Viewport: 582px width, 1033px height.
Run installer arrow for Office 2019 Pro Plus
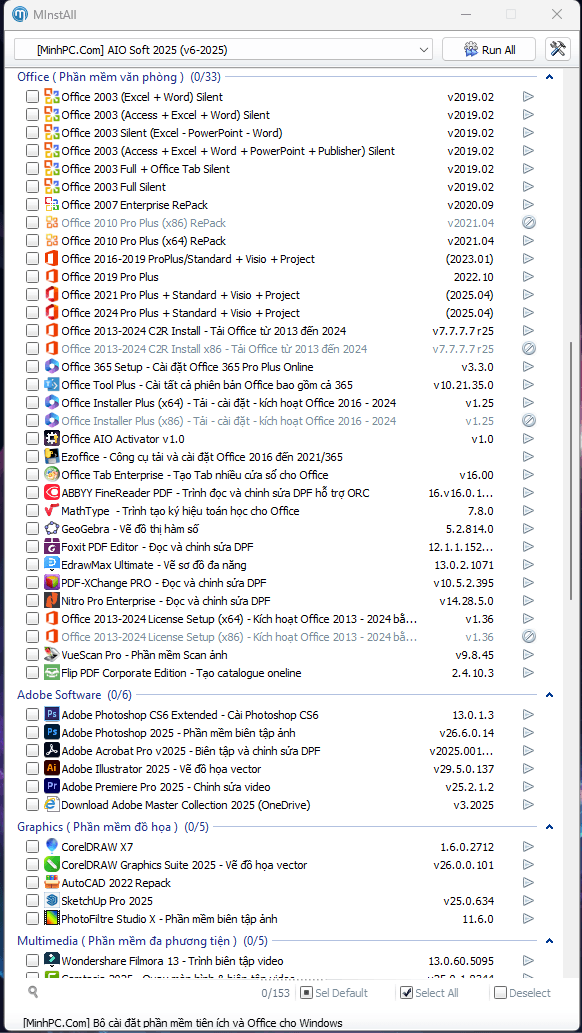(x=528, y=277)
